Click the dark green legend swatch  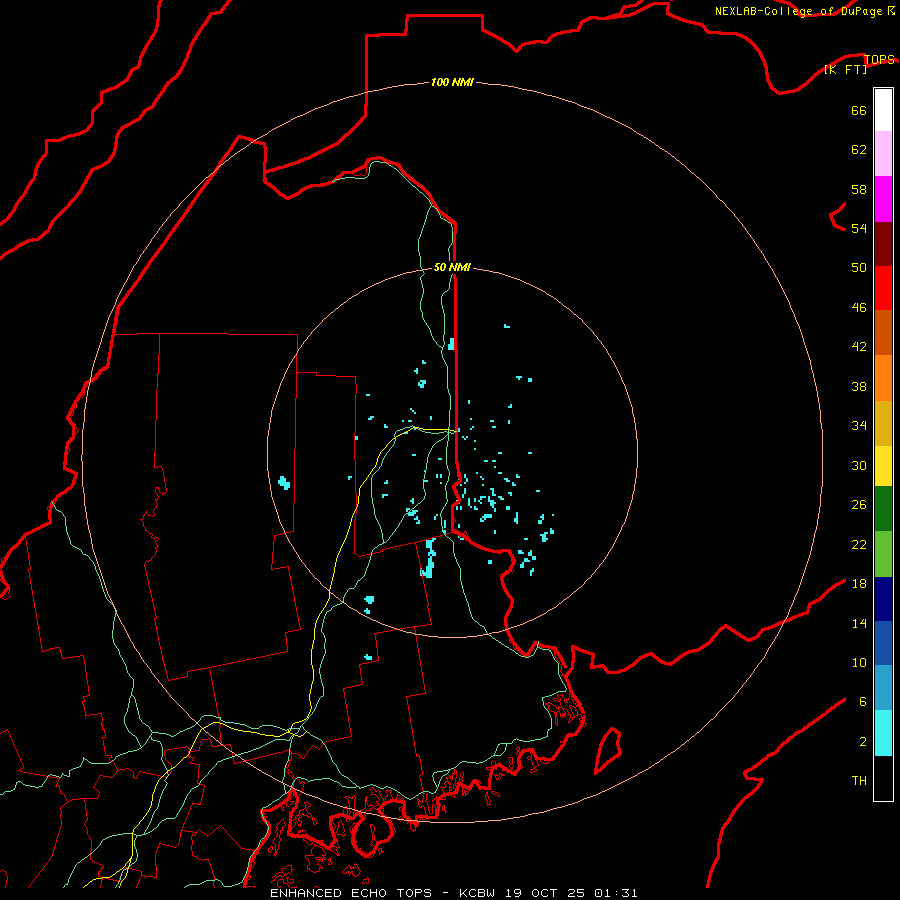[883, 509]
